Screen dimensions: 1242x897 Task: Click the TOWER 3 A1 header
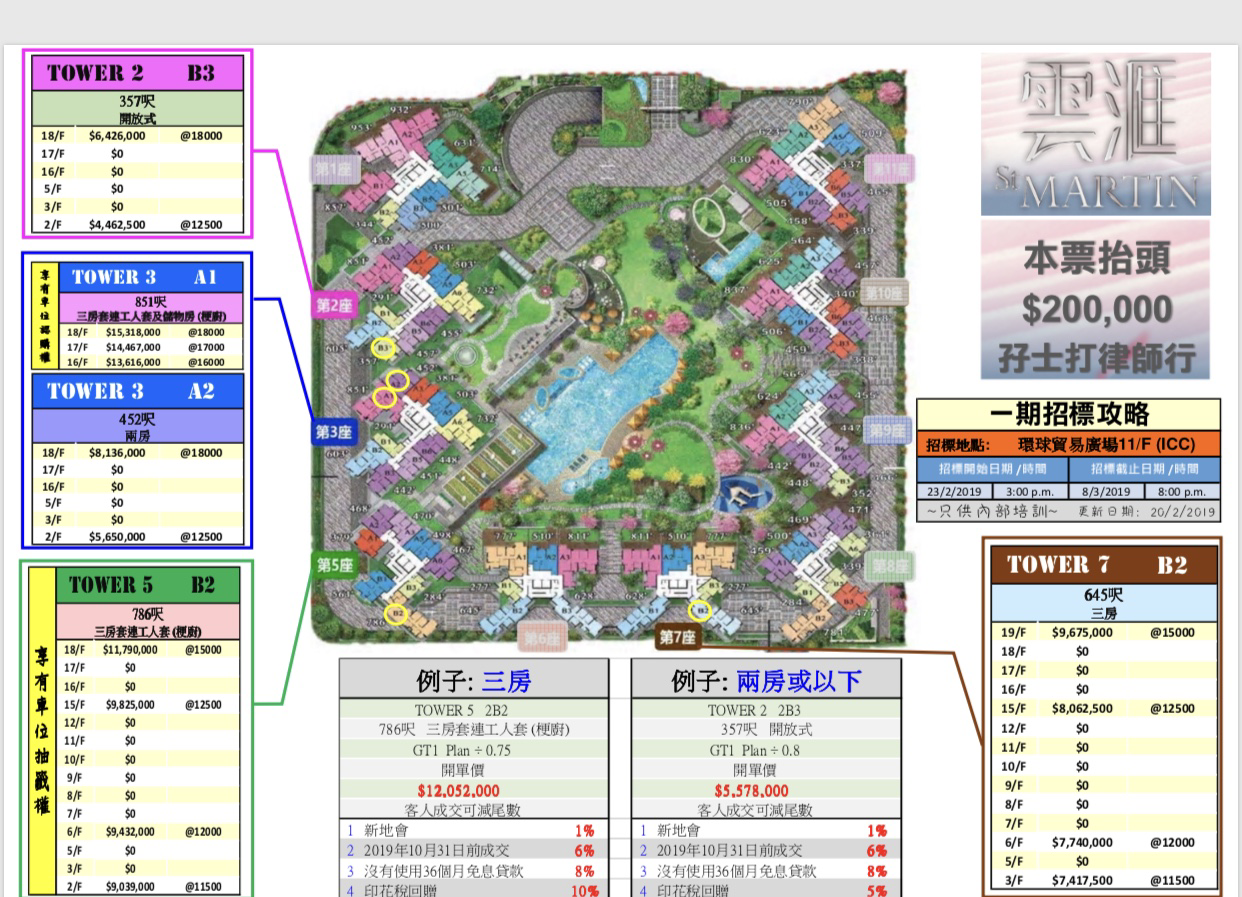151,277
